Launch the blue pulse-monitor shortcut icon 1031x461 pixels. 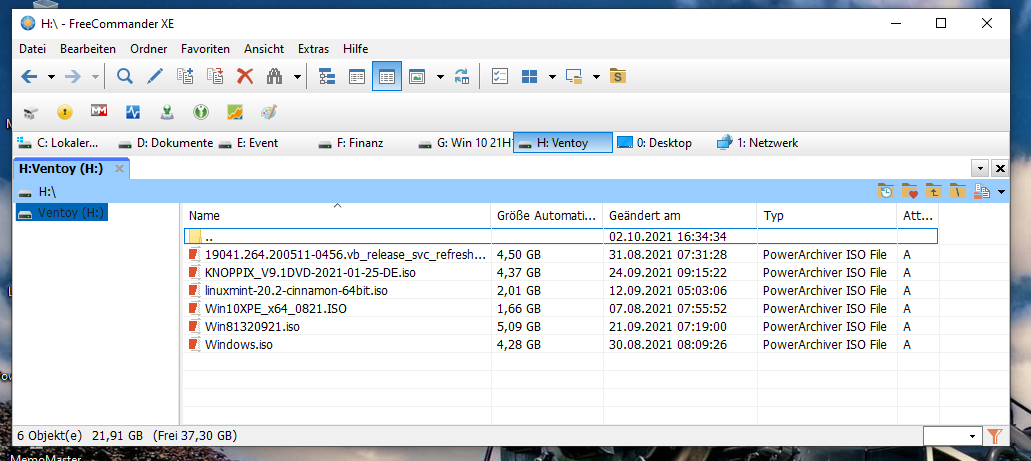point(133,112)
